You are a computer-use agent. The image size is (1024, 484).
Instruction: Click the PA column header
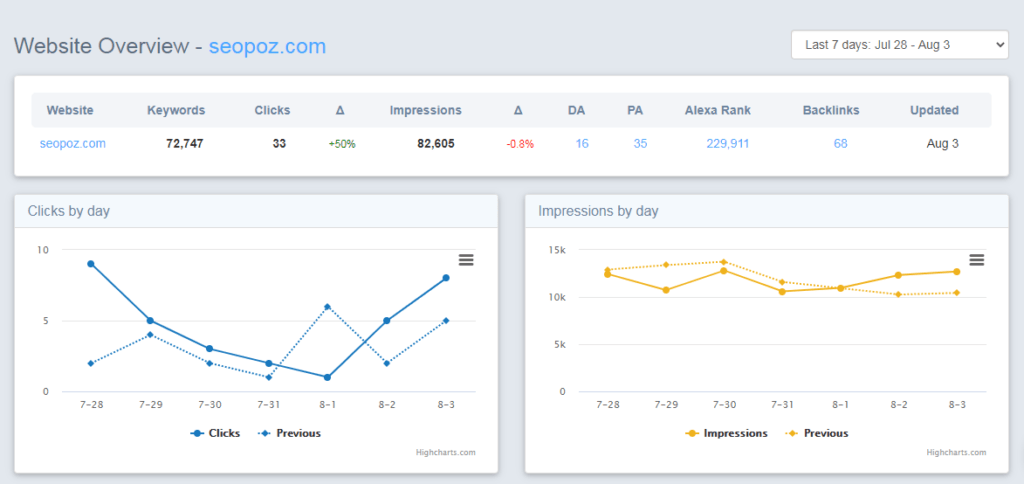tap(635, 110)
